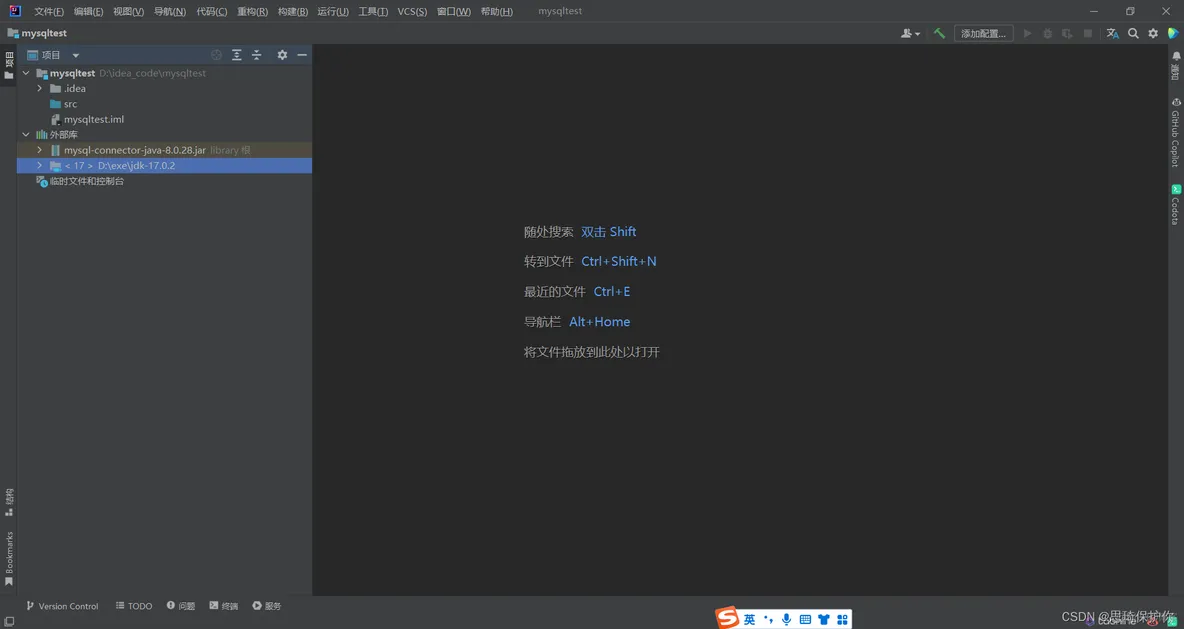Image resolution: width=1184 pixels, height=629 pixels.
Task: Expand mysql-connector-java-8.0.28.jar library
Action: point(39,150)
